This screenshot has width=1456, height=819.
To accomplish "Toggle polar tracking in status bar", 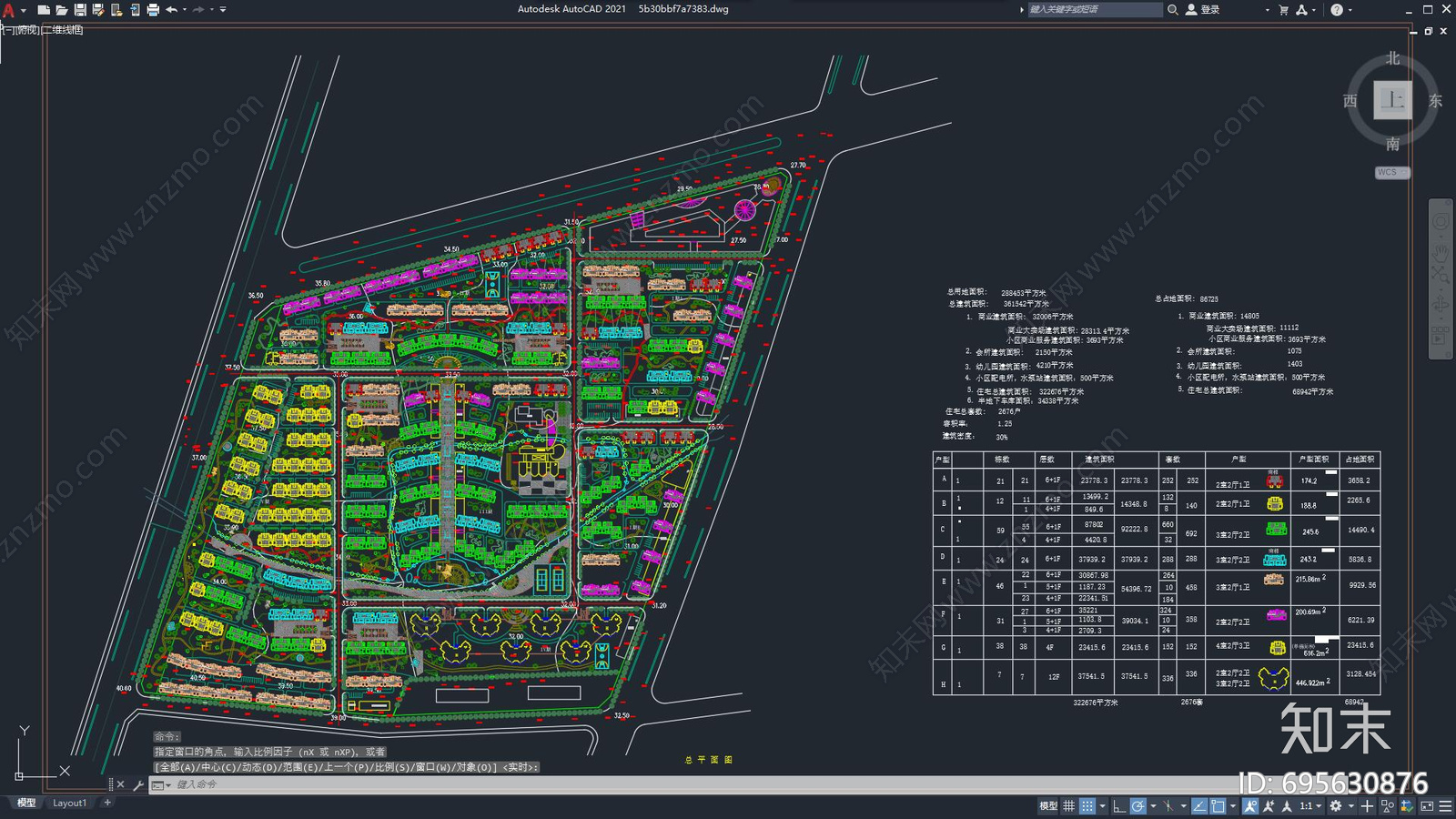I will coord(1138,806).
